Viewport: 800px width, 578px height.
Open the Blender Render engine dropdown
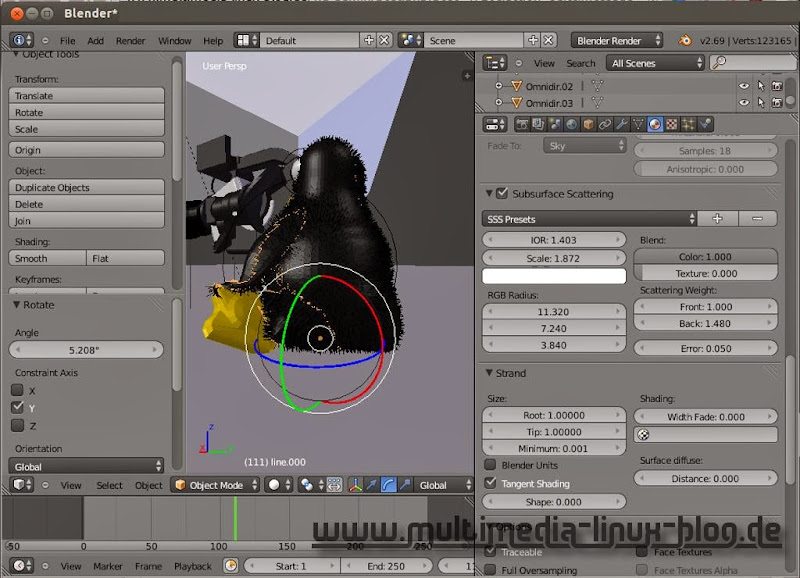click(617, 40)
